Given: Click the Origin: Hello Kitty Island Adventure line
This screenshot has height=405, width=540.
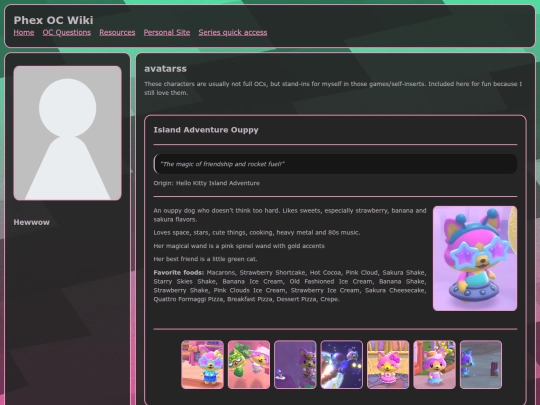Looking at the screenshot, I should pyautogui.click(x=207, y=183).
